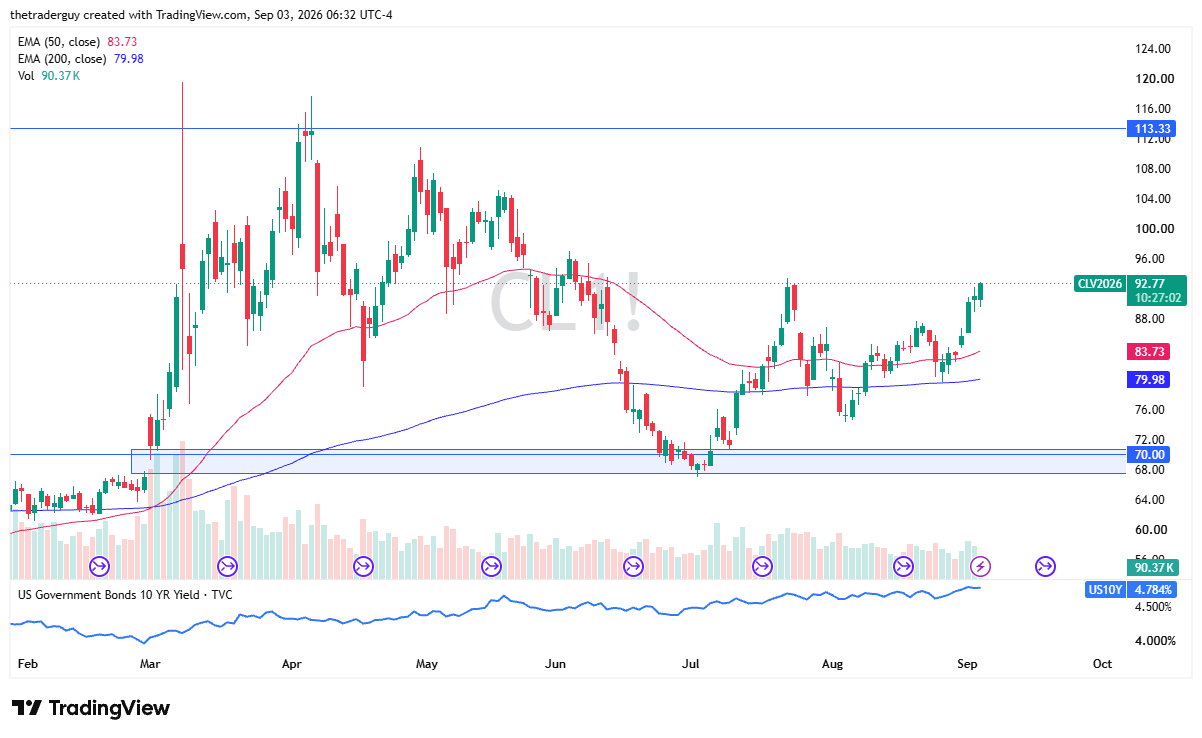Open the July contract rollover marker
The width and height of the screenshot is (1202, 738).
[x=762, y=567]
